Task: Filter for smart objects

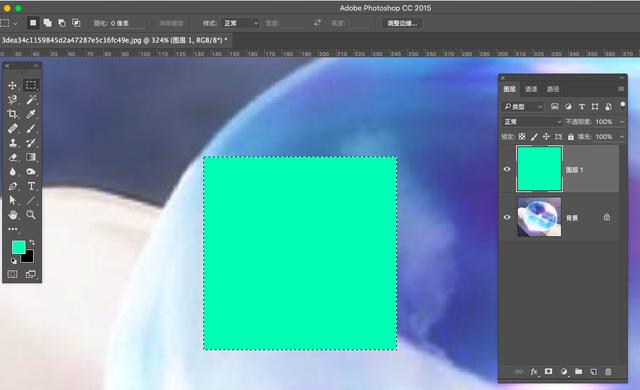Action: tap(609, 107)
